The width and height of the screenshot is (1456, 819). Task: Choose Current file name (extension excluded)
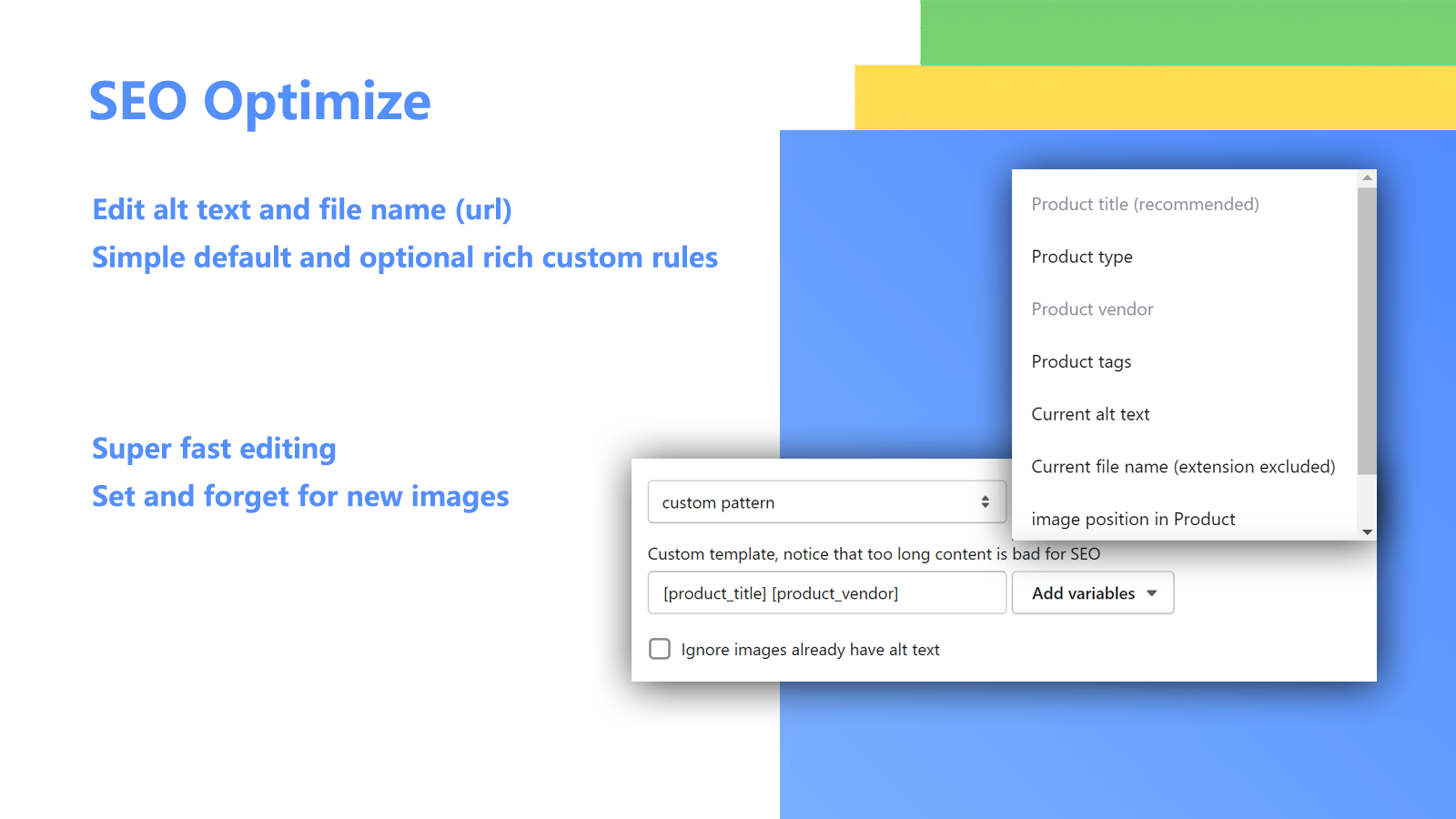tap(1183, 467)
